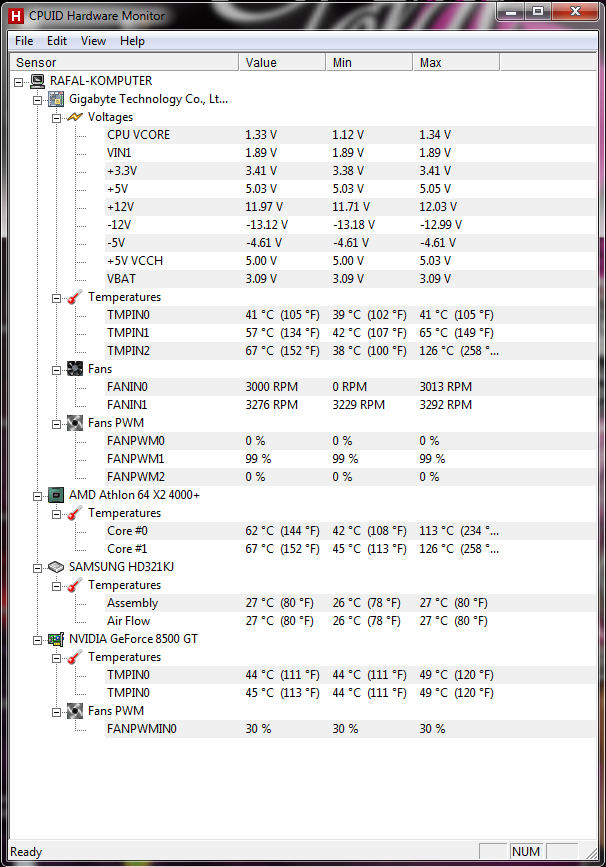Collapse the AMD Athlon Temperatures group

[x=56, y=514]
